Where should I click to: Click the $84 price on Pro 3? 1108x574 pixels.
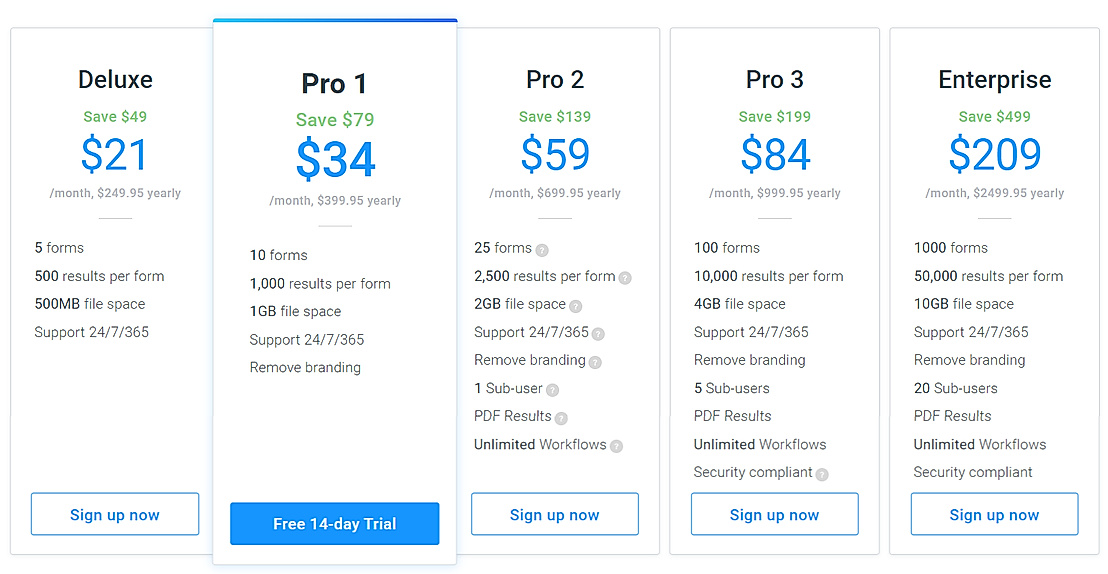tap(775, 155)
